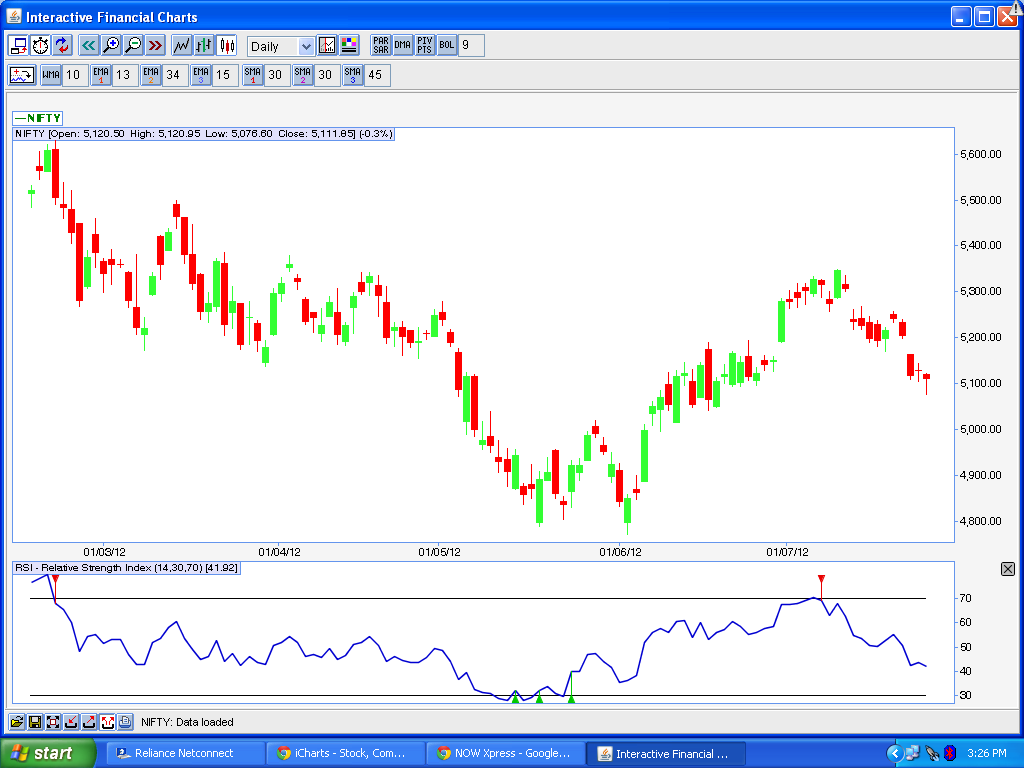1024x768 pixels.
Task: Toggle the EMA 2 moving average
Action: [x=151, y=75]
